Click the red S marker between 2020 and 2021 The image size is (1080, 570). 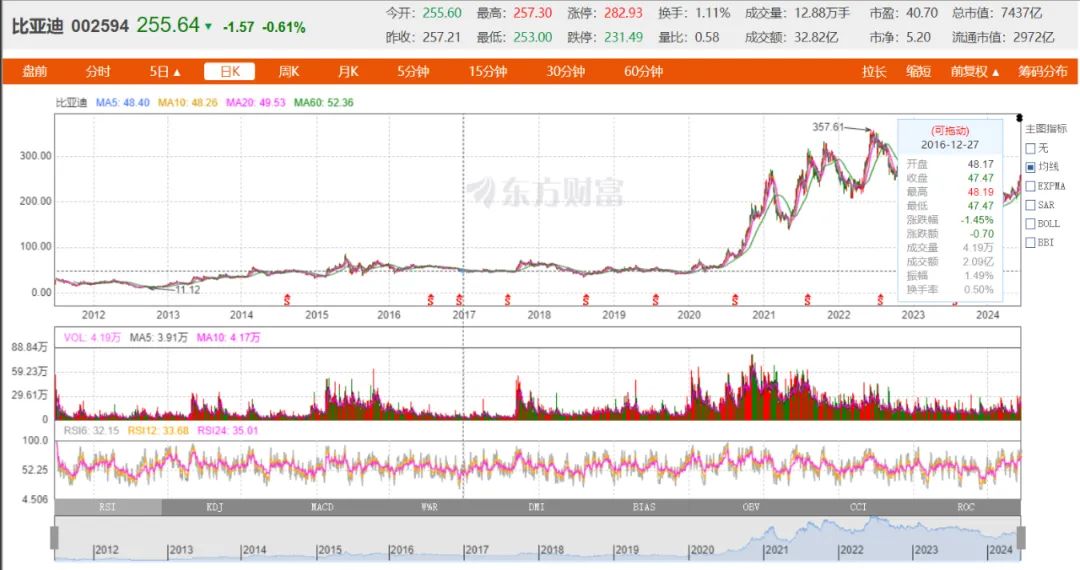(x=735, y=299)
